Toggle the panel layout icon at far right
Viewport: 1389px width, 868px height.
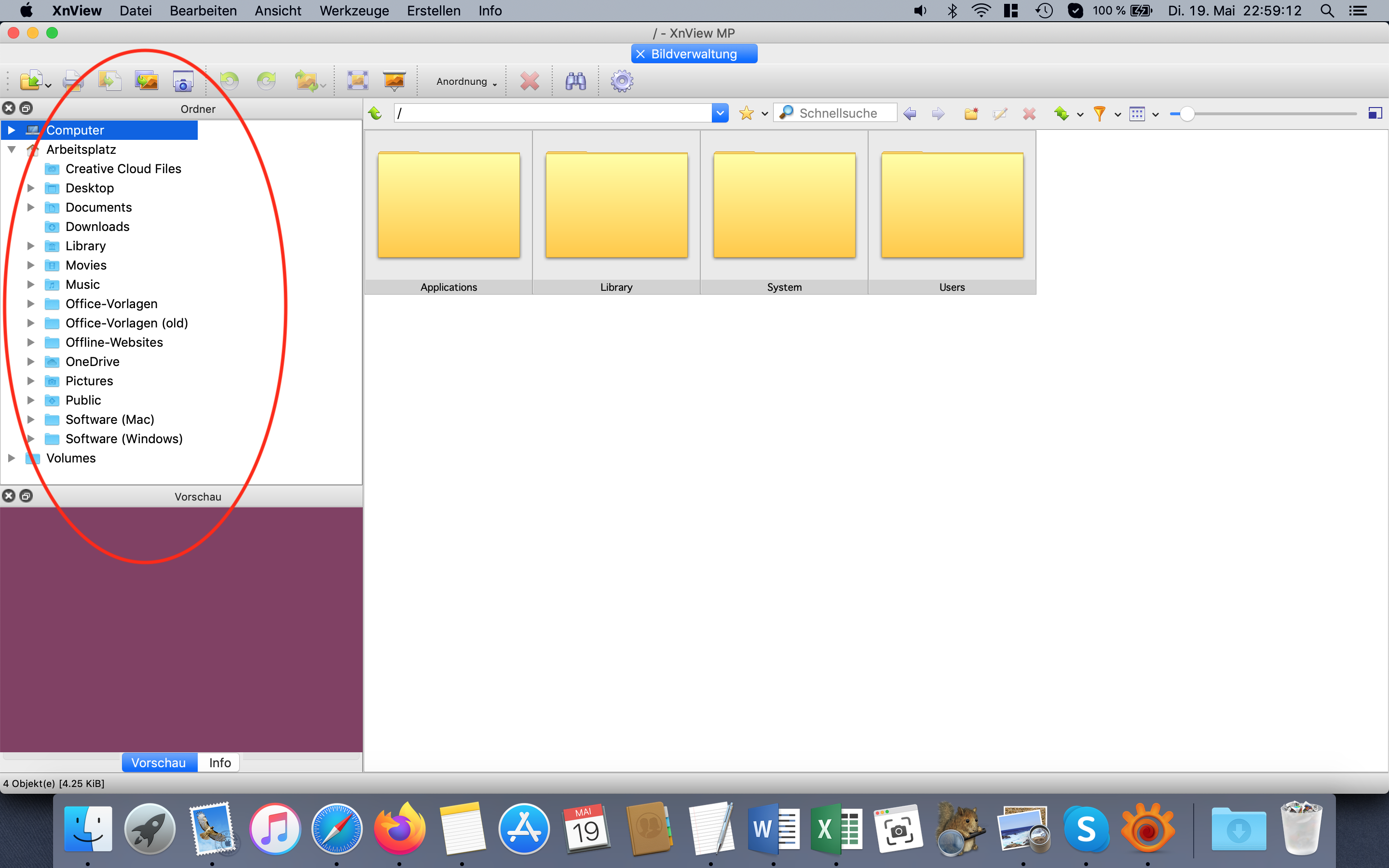pos(1375,113)
